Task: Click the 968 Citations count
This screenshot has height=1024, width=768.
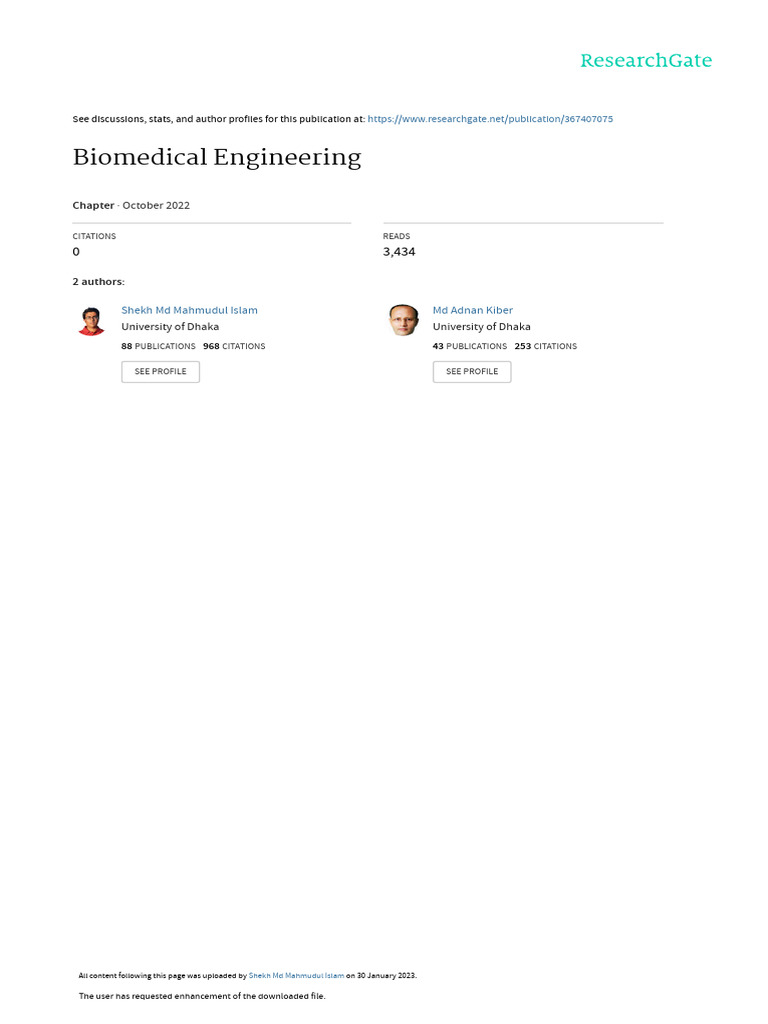Action: pyautogui.click(x=234, y=346)
